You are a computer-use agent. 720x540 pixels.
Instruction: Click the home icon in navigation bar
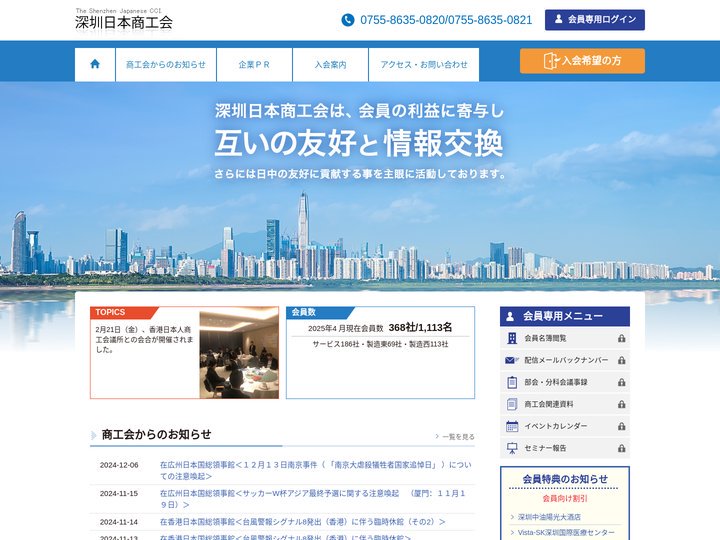coord(95,64)
